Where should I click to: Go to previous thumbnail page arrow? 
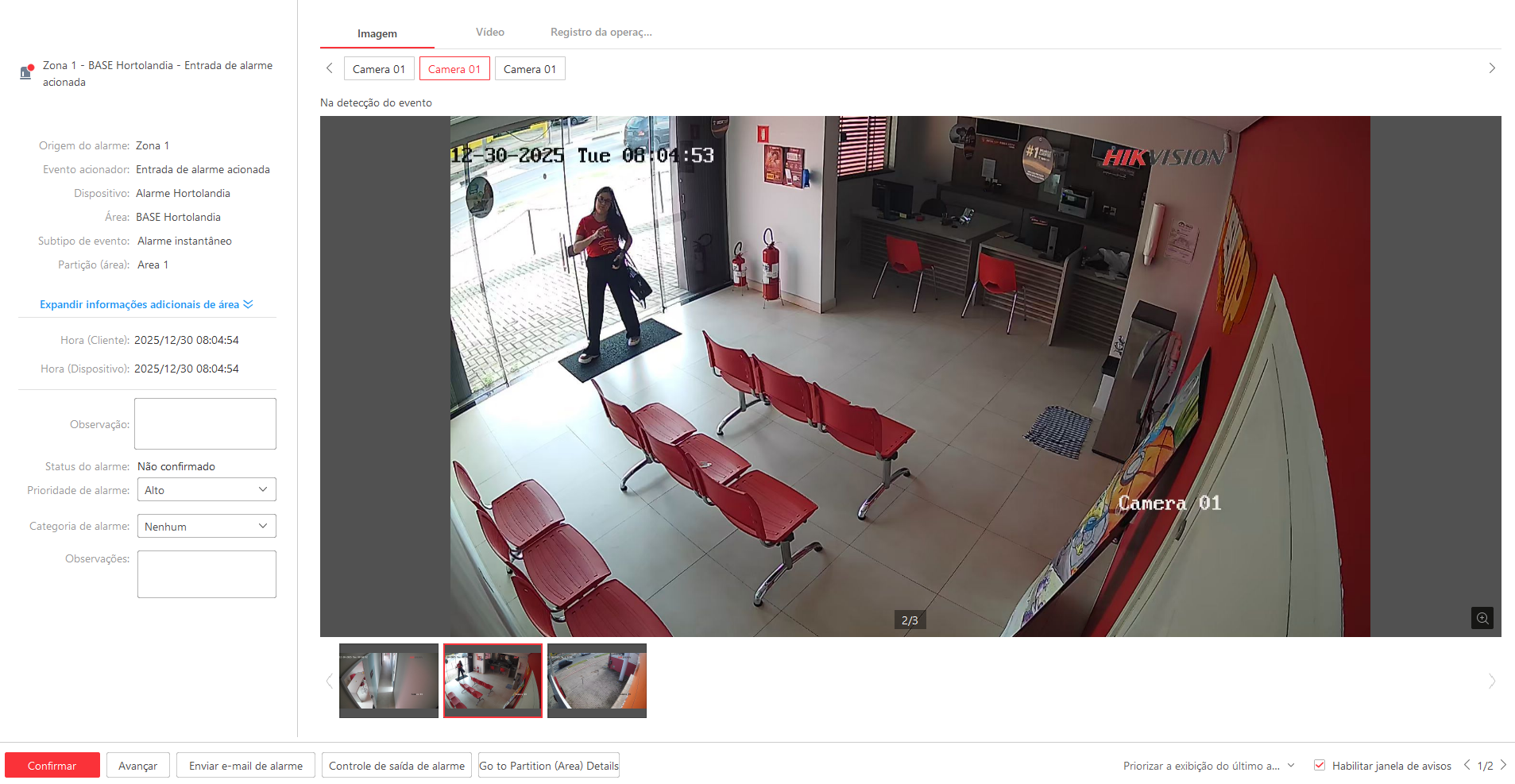tap(329, 681)
